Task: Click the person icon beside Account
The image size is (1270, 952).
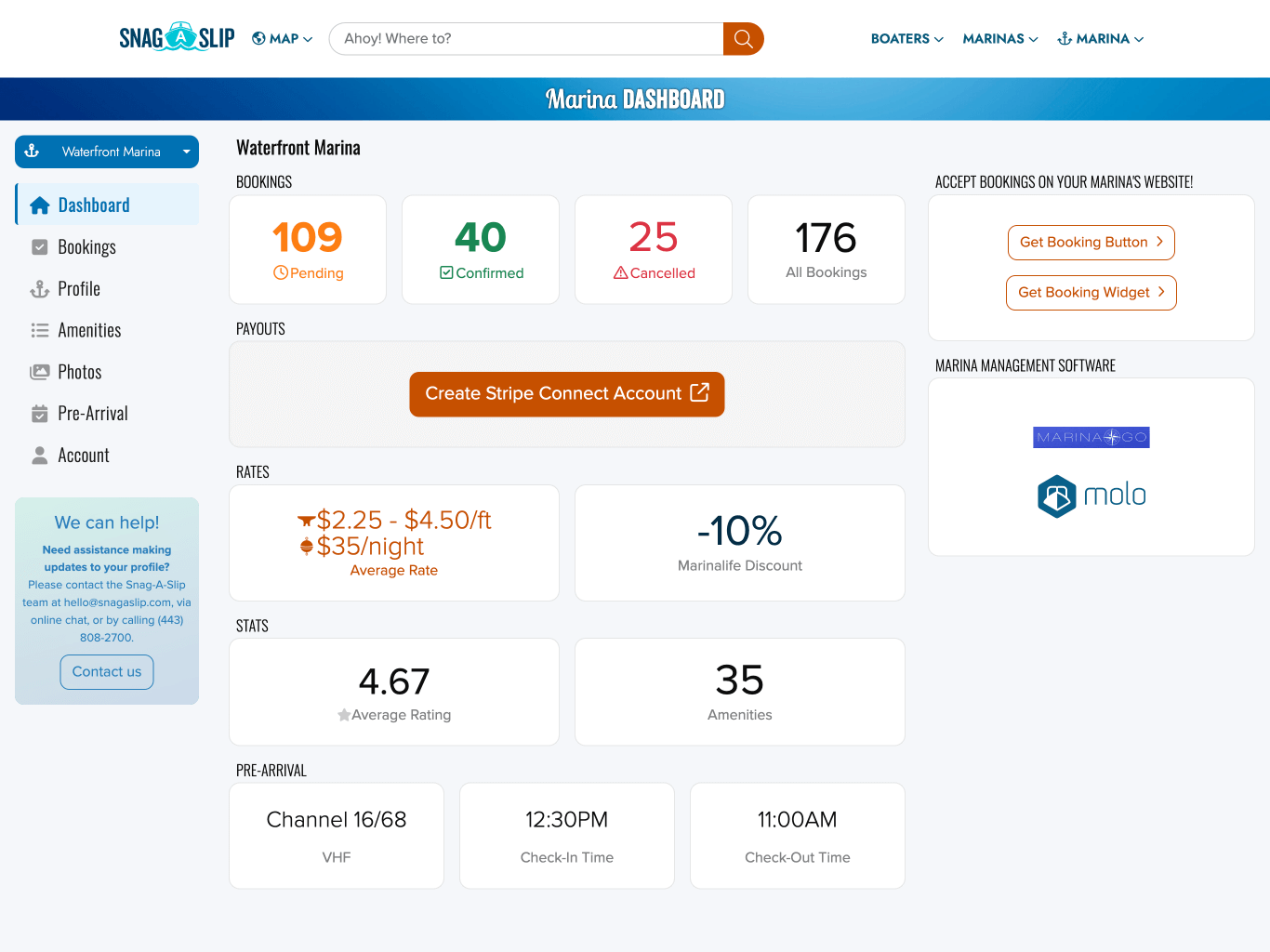Action: click(40, 456)
